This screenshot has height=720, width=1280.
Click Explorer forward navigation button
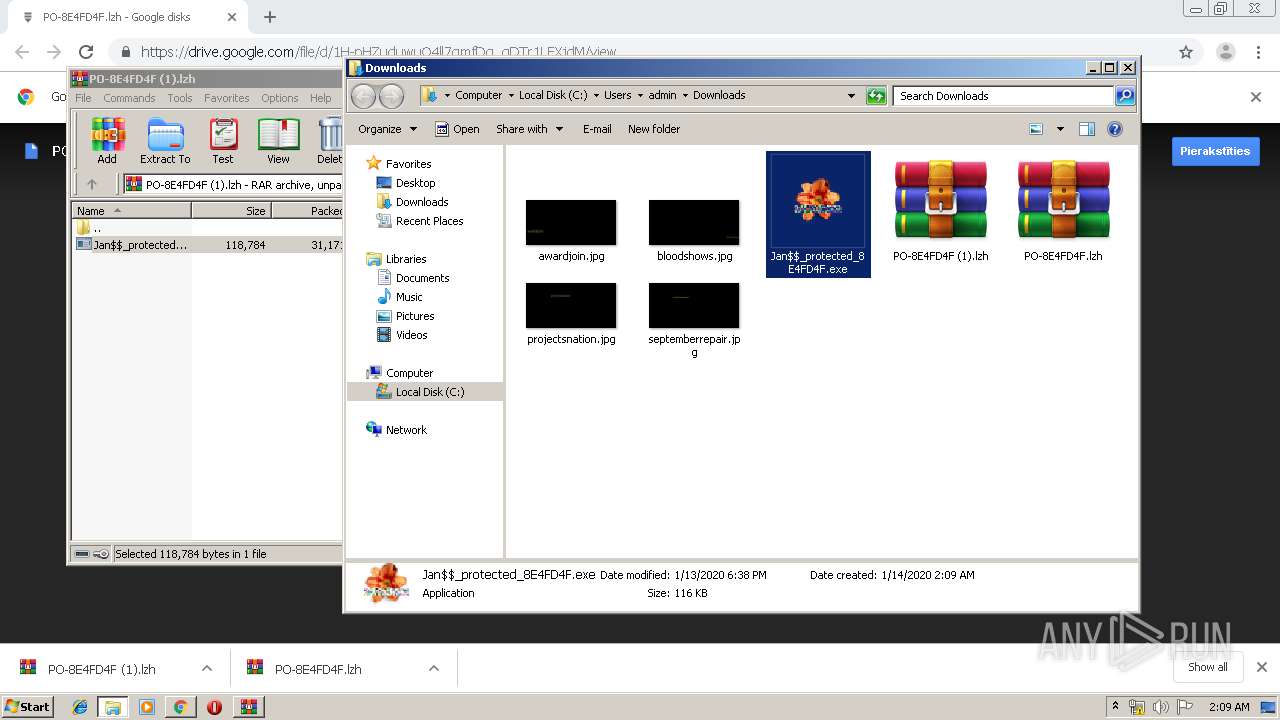(x=391, y=96)
